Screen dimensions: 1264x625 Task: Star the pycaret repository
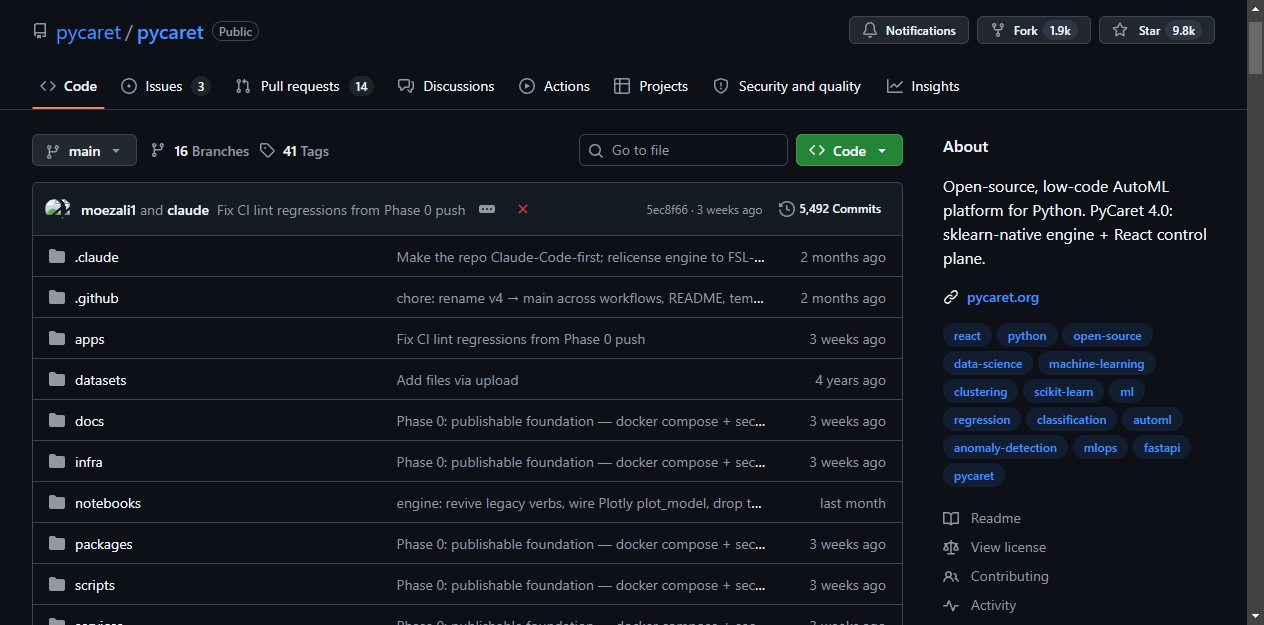[x=1157, y=31]
